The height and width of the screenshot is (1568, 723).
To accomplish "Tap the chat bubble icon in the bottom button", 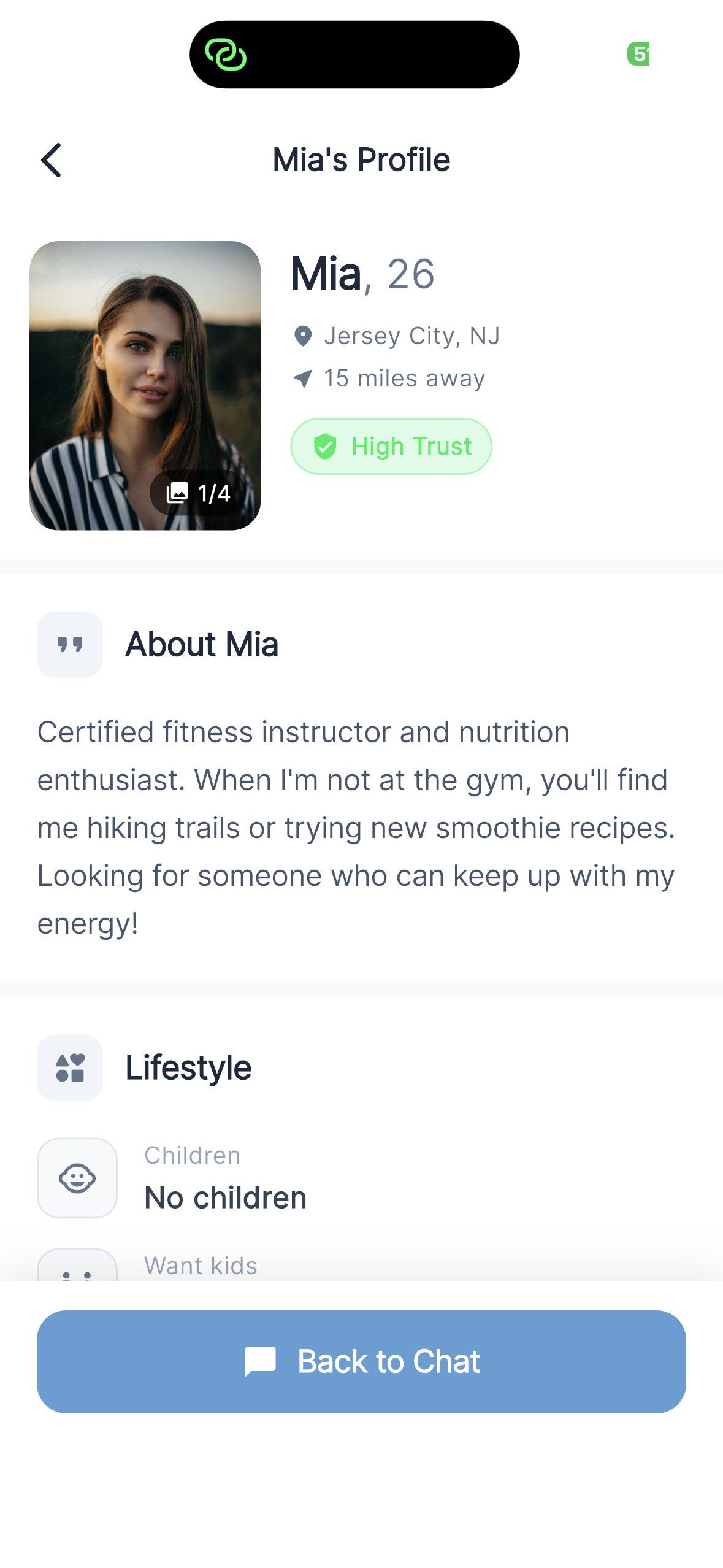I will (x=261, y=1361).
